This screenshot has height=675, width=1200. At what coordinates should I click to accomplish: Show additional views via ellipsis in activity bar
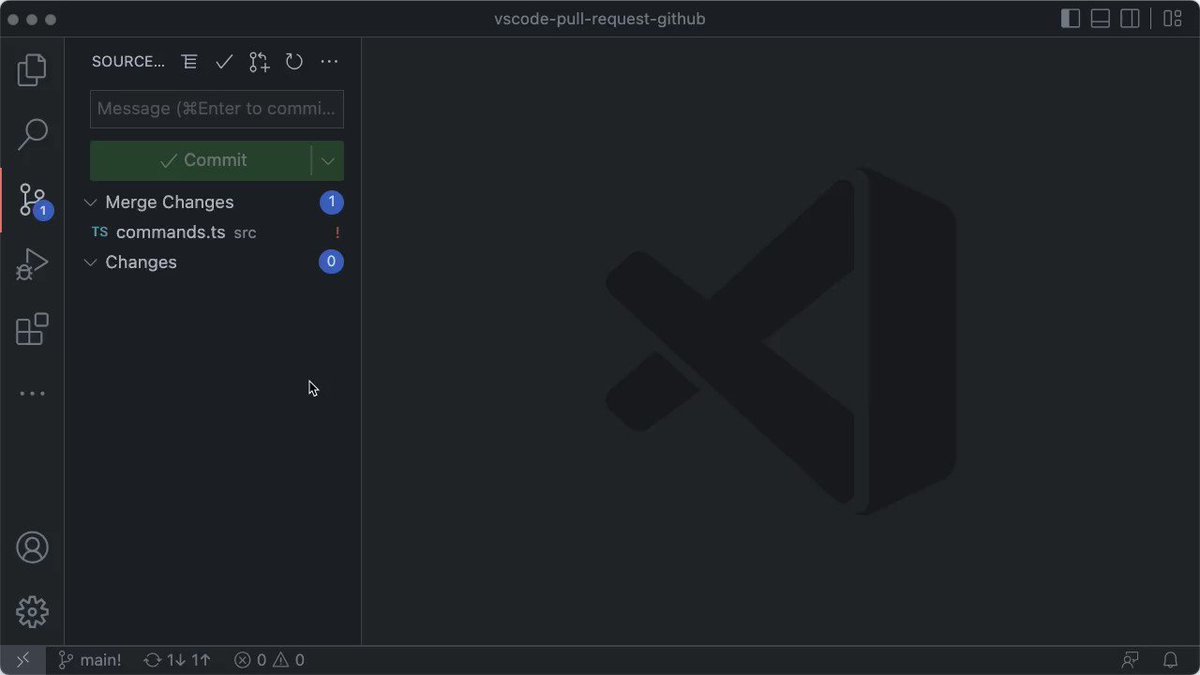(x=32, y=393)
